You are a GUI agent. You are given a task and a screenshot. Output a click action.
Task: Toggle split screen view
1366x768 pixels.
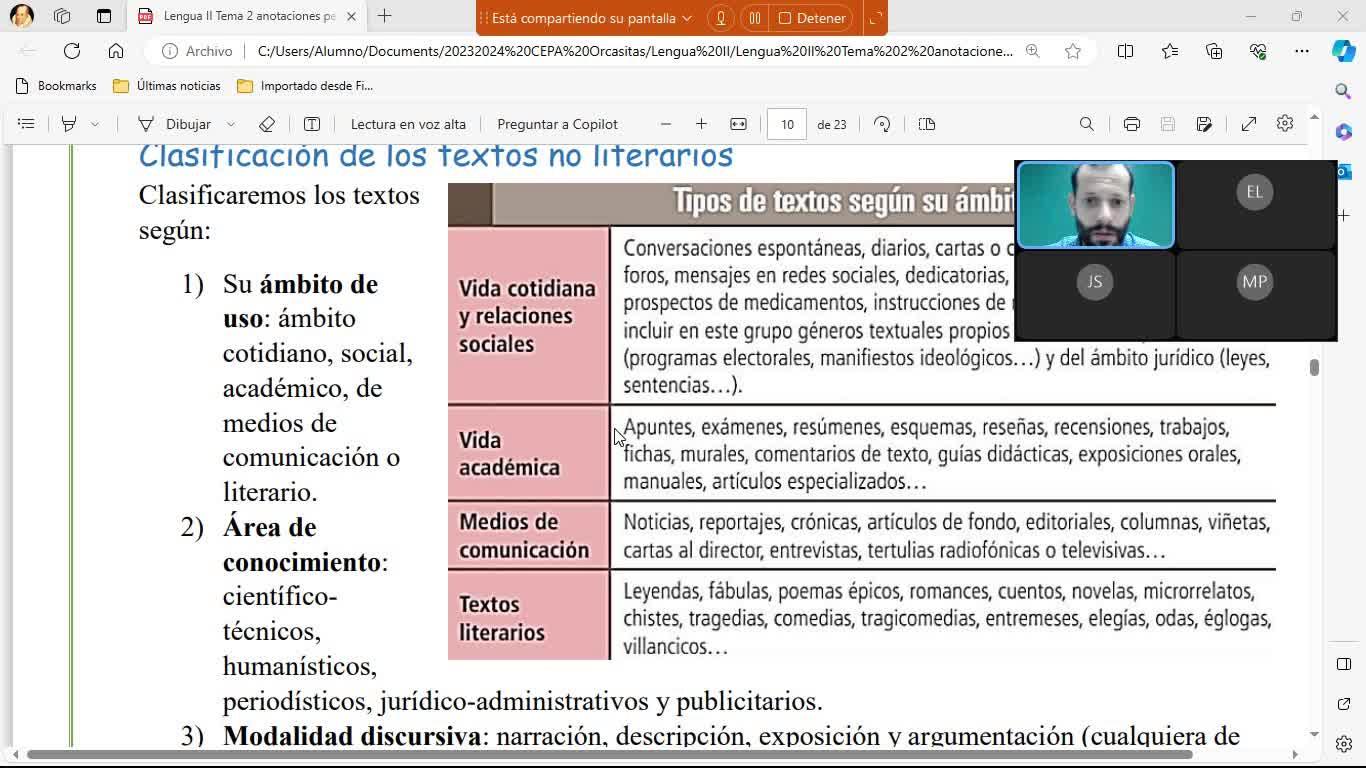point(1125,51)
